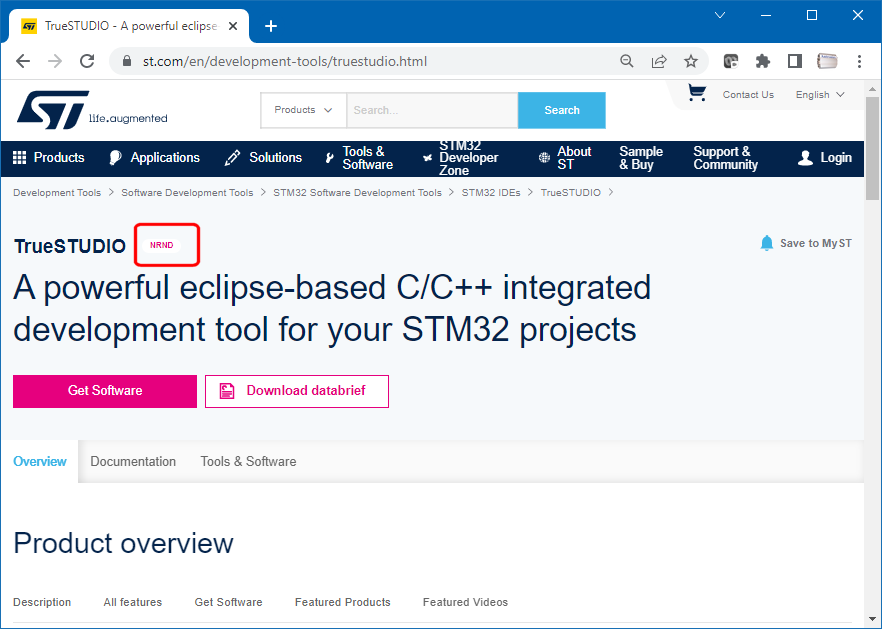882x629 pixels.
Task: Click the NRND status badge
Action: click(161, 245)
